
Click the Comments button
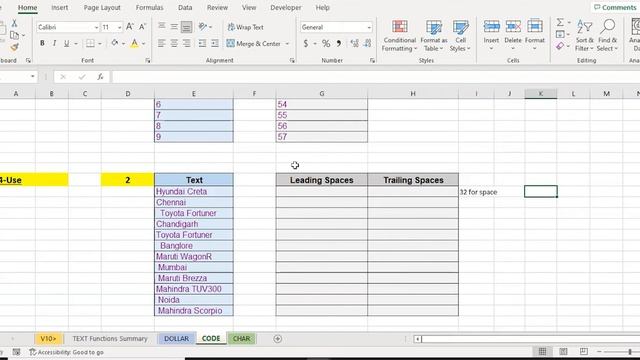pos(615,7)
